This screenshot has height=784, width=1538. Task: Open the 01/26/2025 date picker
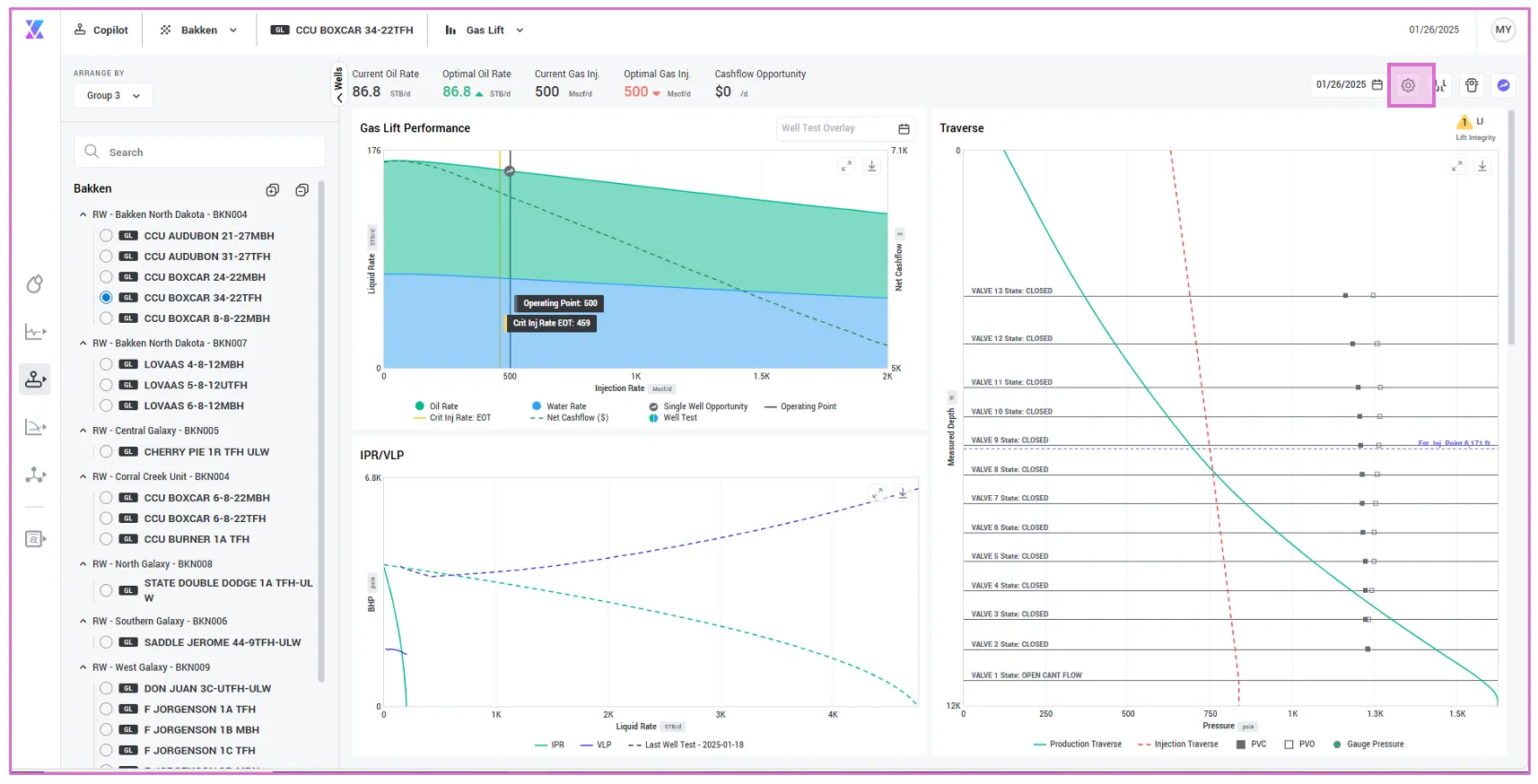tap(1349, 85)
